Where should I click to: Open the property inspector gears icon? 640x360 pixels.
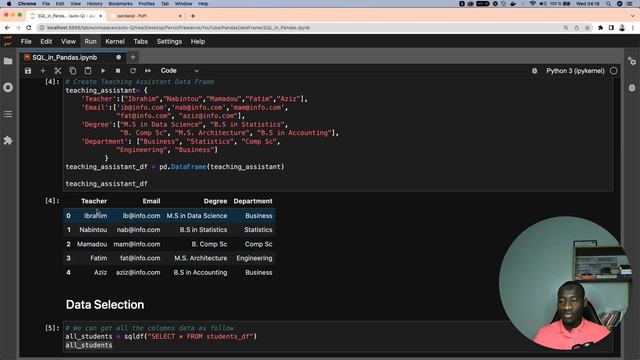point(632,61)
